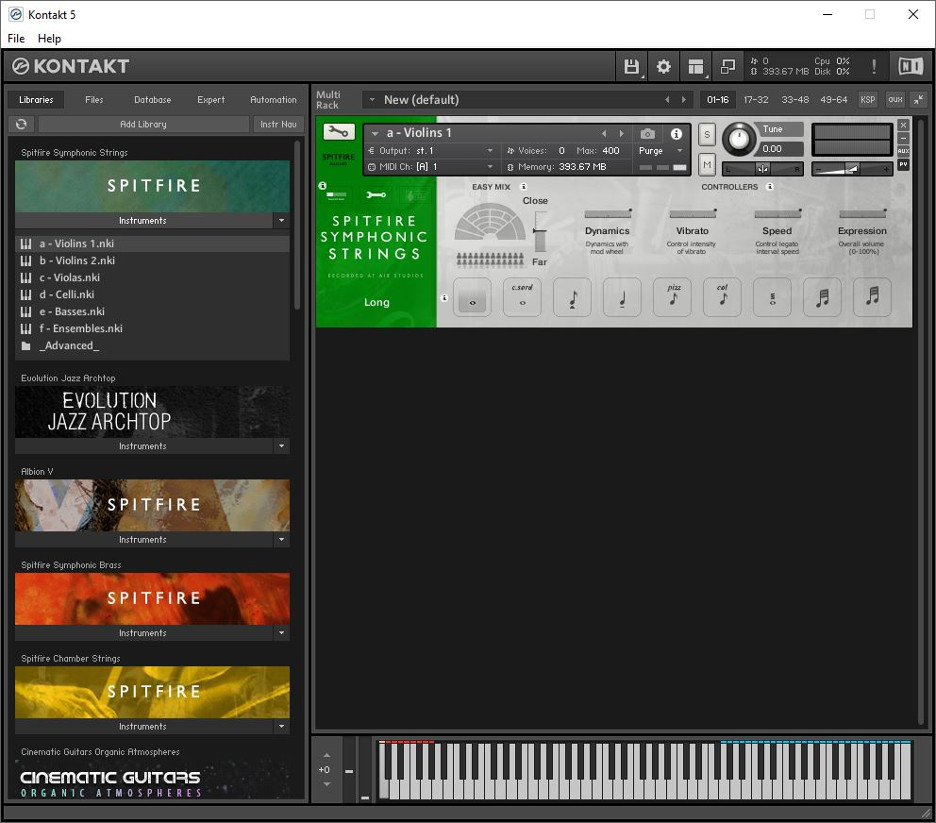The image size is (936, 823).
Task: Close the Violins 1 instrument (X)
Action: coord(903,125)
